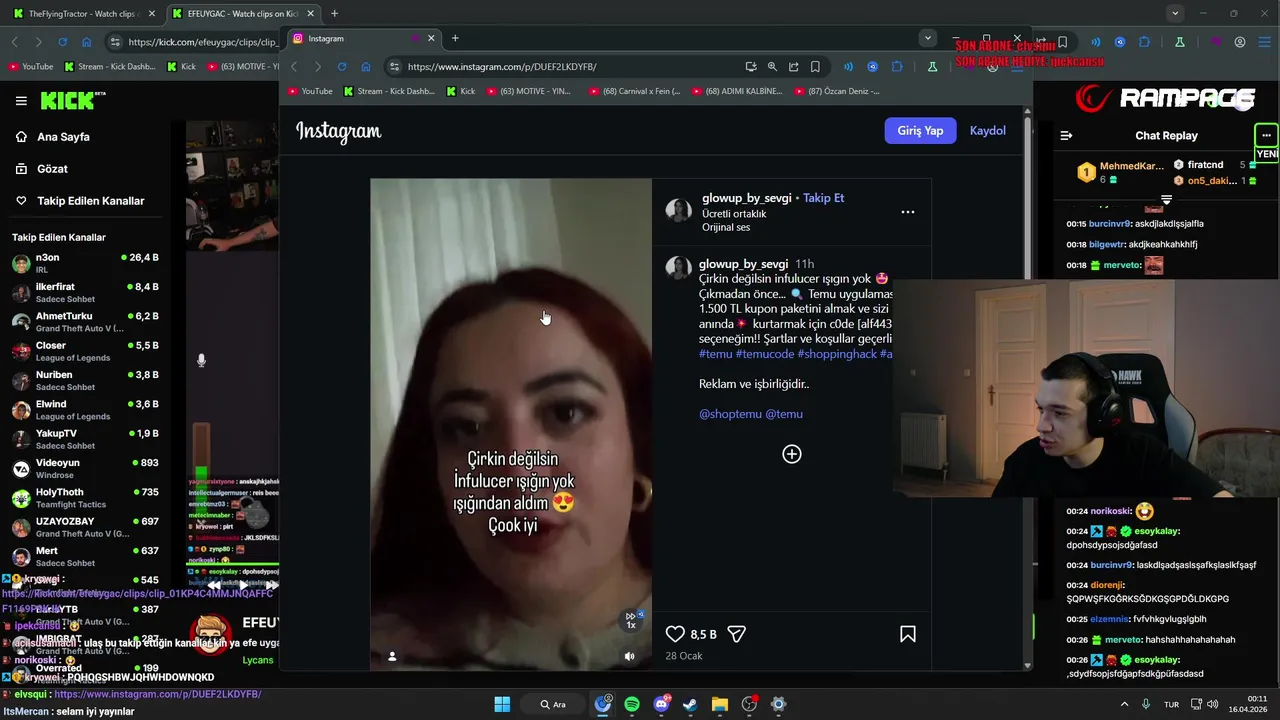1280x720 pixels.
Task: Open the Windows Start menu
Action: tap(502, 704)
